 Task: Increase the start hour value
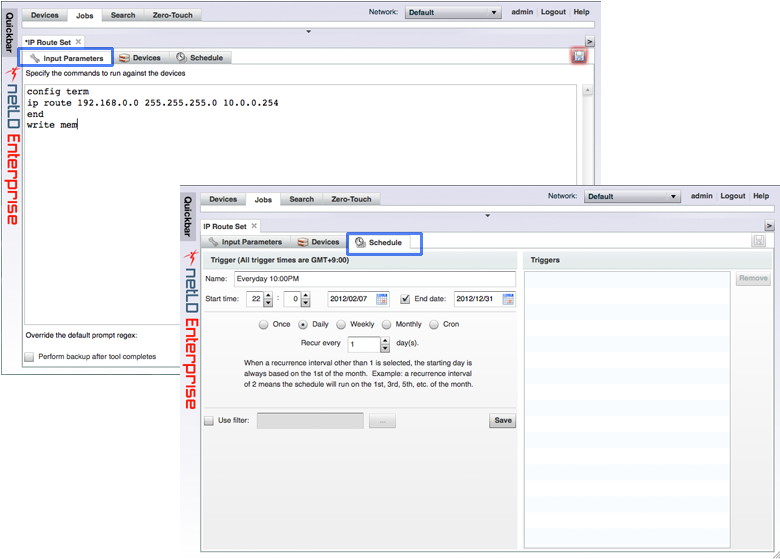pyautogui.click(x=268, y=296)
